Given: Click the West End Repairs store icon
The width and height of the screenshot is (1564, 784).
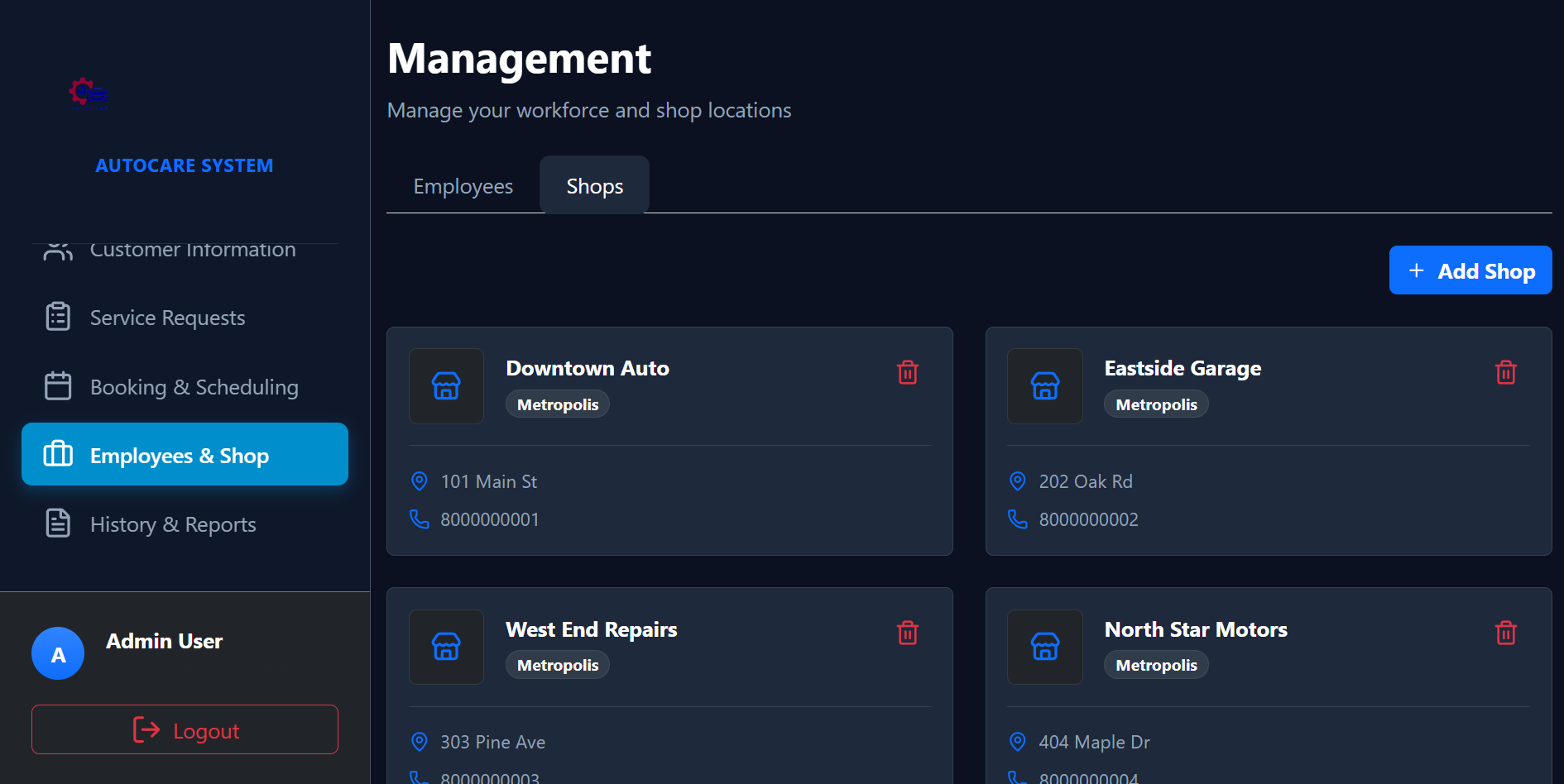Looking at the screenshot, I should [446, 647].
